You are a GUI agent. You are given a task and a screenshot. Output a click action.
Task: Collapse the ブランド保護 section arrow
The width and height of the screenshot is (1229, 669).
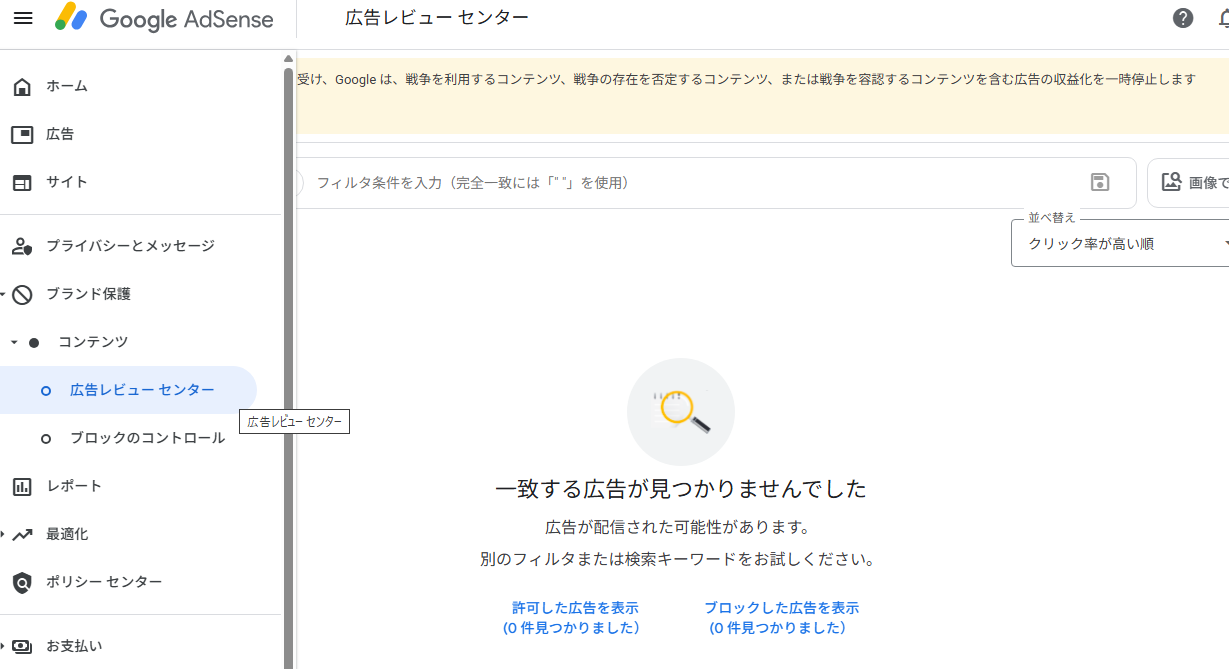(x=4, y=294)
